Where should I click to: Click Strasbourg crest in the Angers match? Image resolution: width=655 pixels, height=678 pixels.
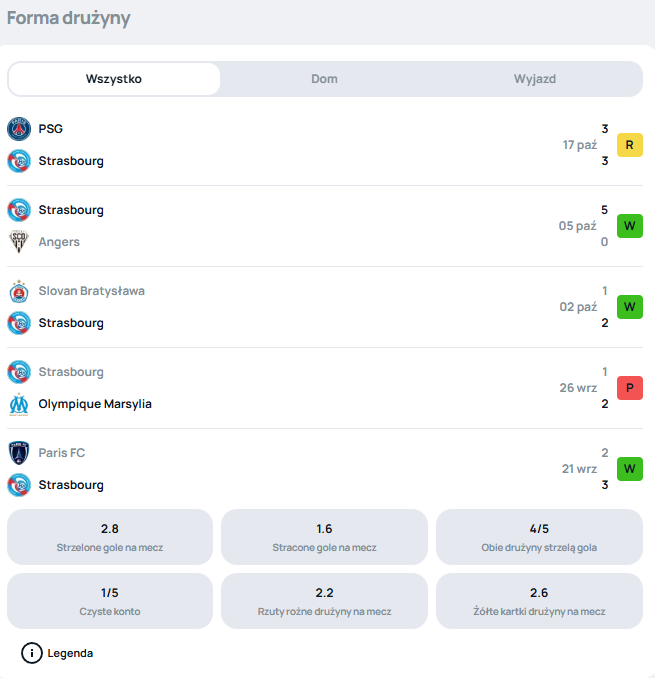click(19, 210)
